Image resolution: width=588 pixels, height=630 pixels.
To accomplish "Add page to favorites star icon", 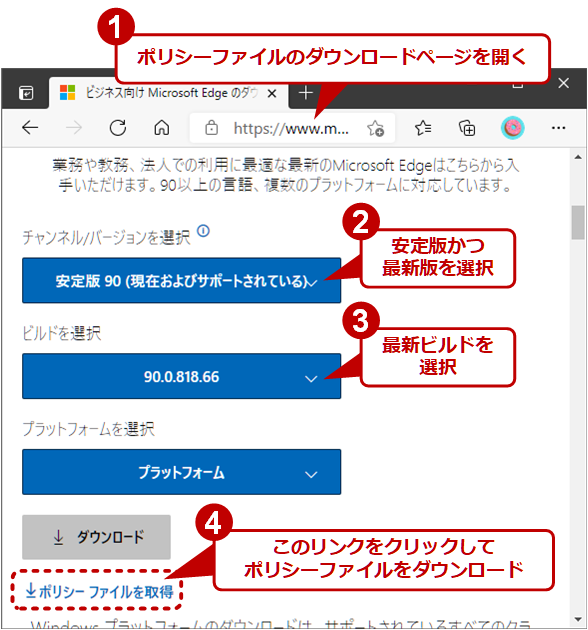I will tap(375, 129).
